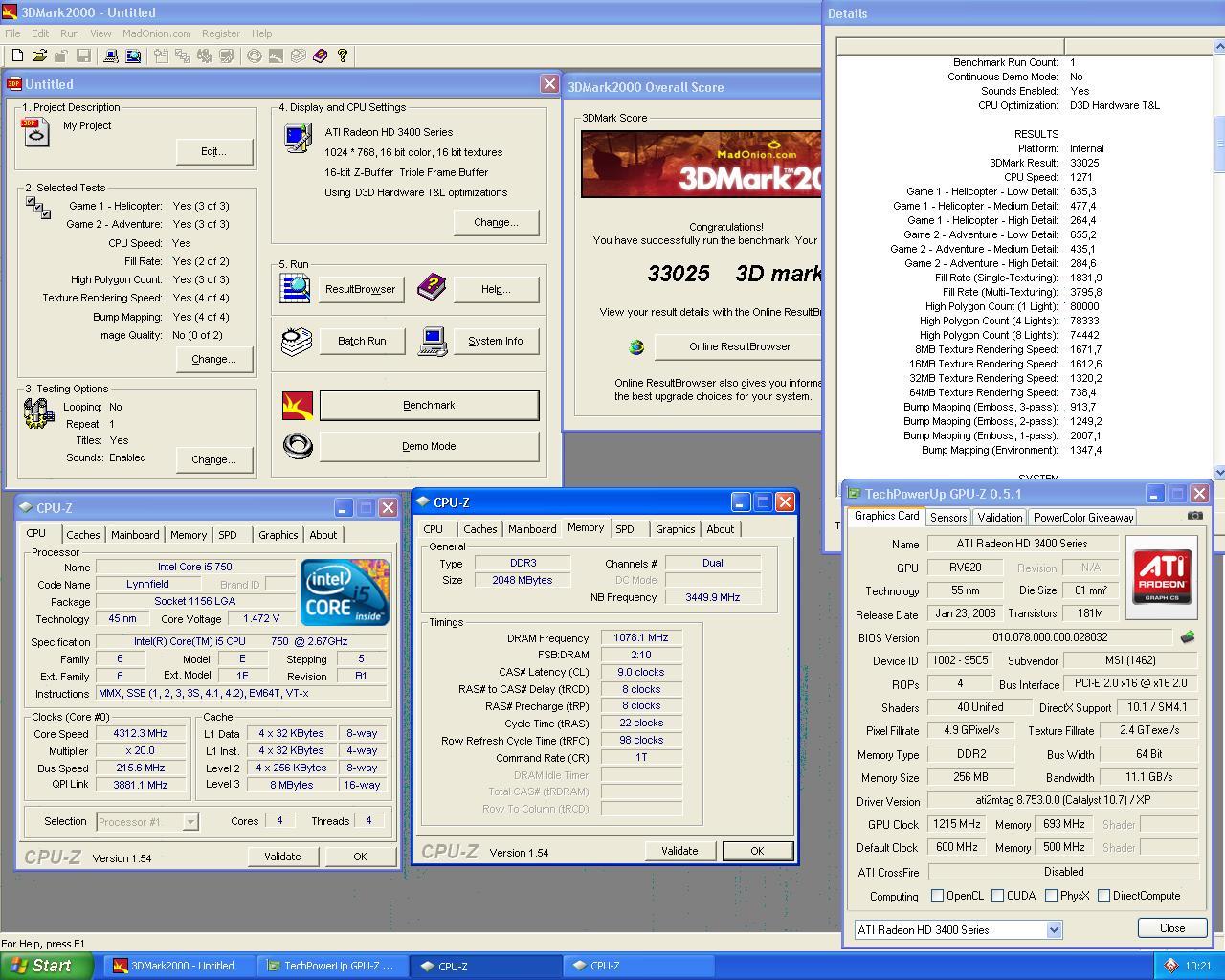Click the GPU-Z BIOS Version field
This screenshot has height=980, width=1225.
pos(1050,637)
